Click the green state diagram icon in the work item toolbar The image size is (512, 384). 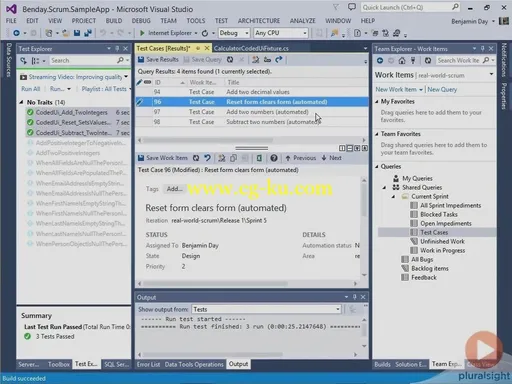(259, 158)
